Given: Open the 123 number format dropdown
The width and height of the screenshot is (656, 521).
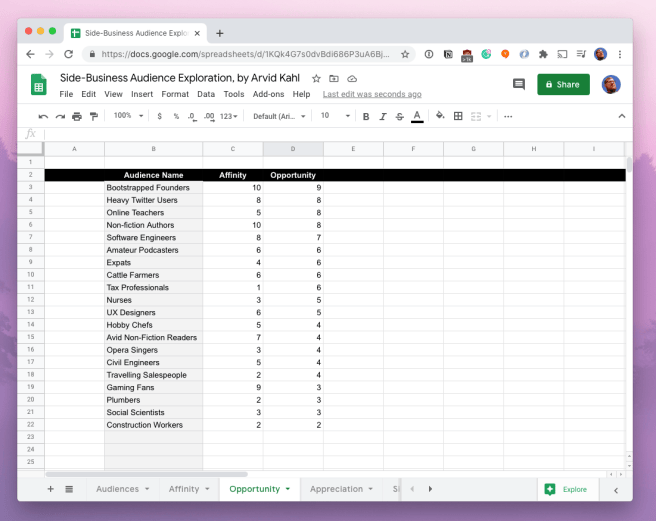Looking at the screenshot, I should [228, 116].
